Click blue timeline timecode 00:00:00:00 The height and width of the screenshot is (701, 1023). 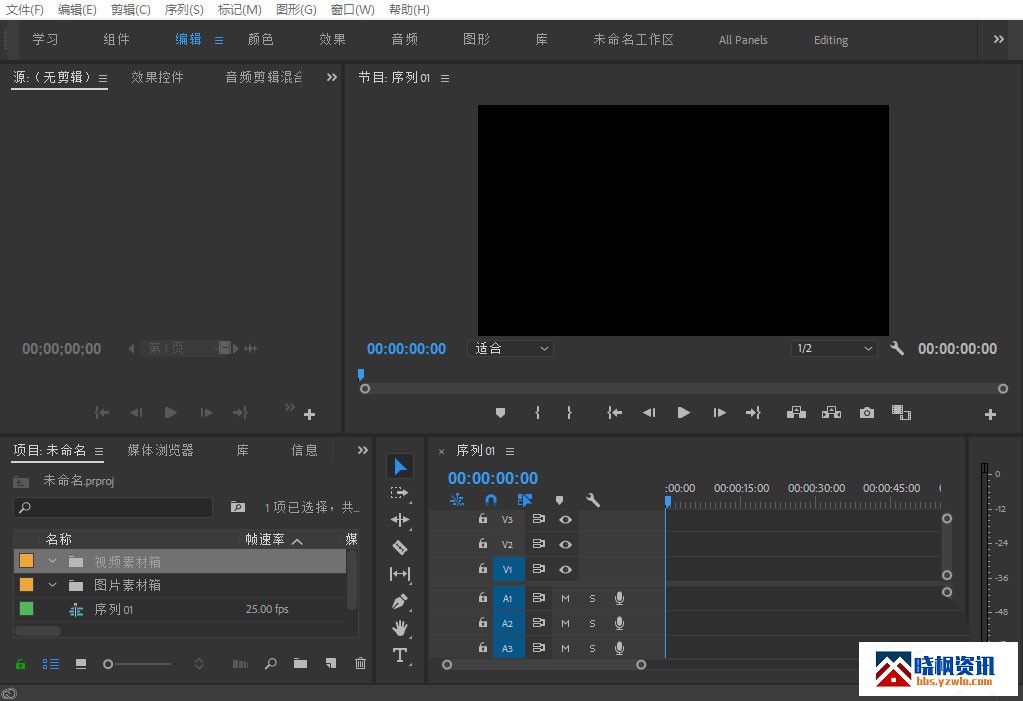493,478
